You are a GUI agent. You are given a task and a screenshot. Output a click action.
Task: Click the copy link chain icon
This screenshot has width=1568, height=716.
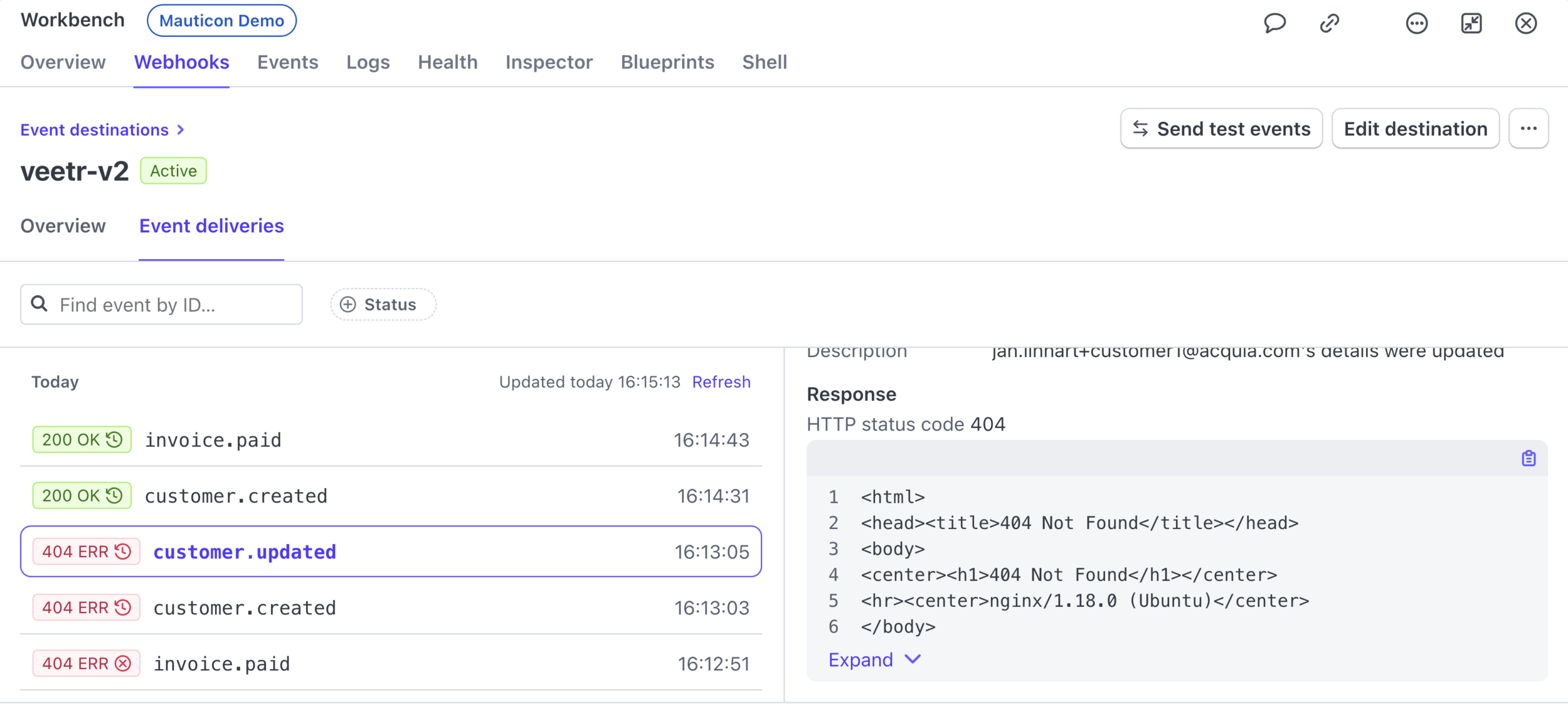1329,23
